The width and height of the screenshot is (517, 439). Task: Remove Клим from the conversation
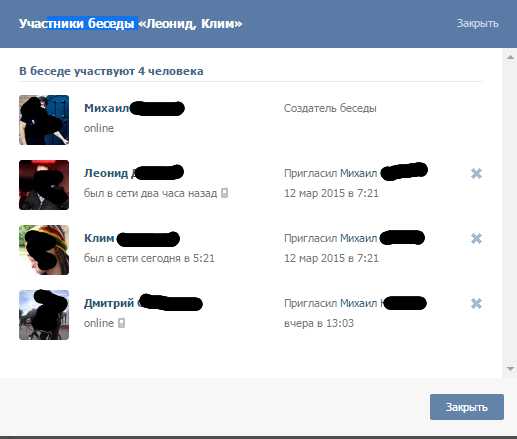pos(476,238)
